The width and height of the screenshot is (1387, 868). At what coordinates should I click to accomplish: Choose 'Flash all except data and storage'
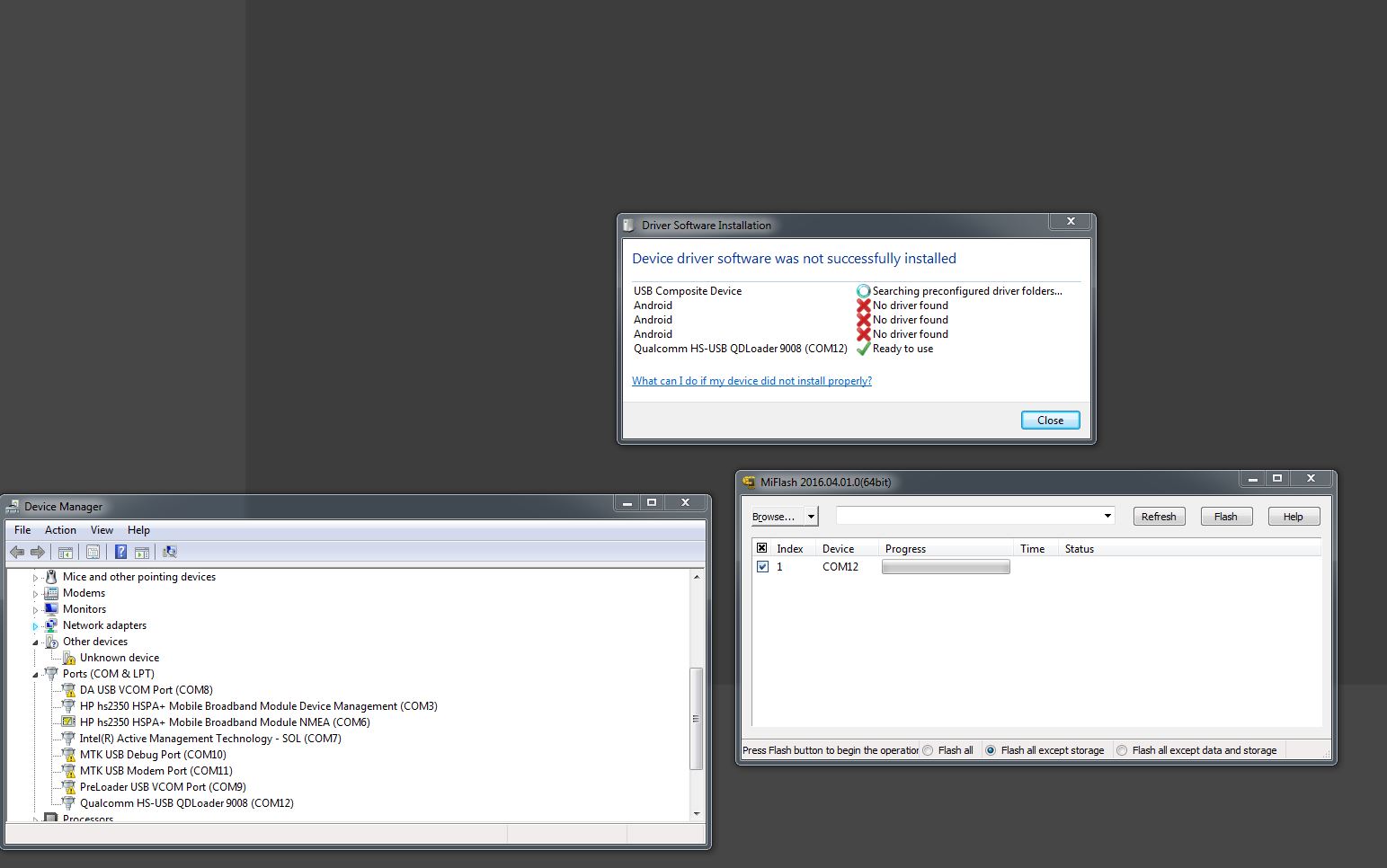pos(1122,750)
